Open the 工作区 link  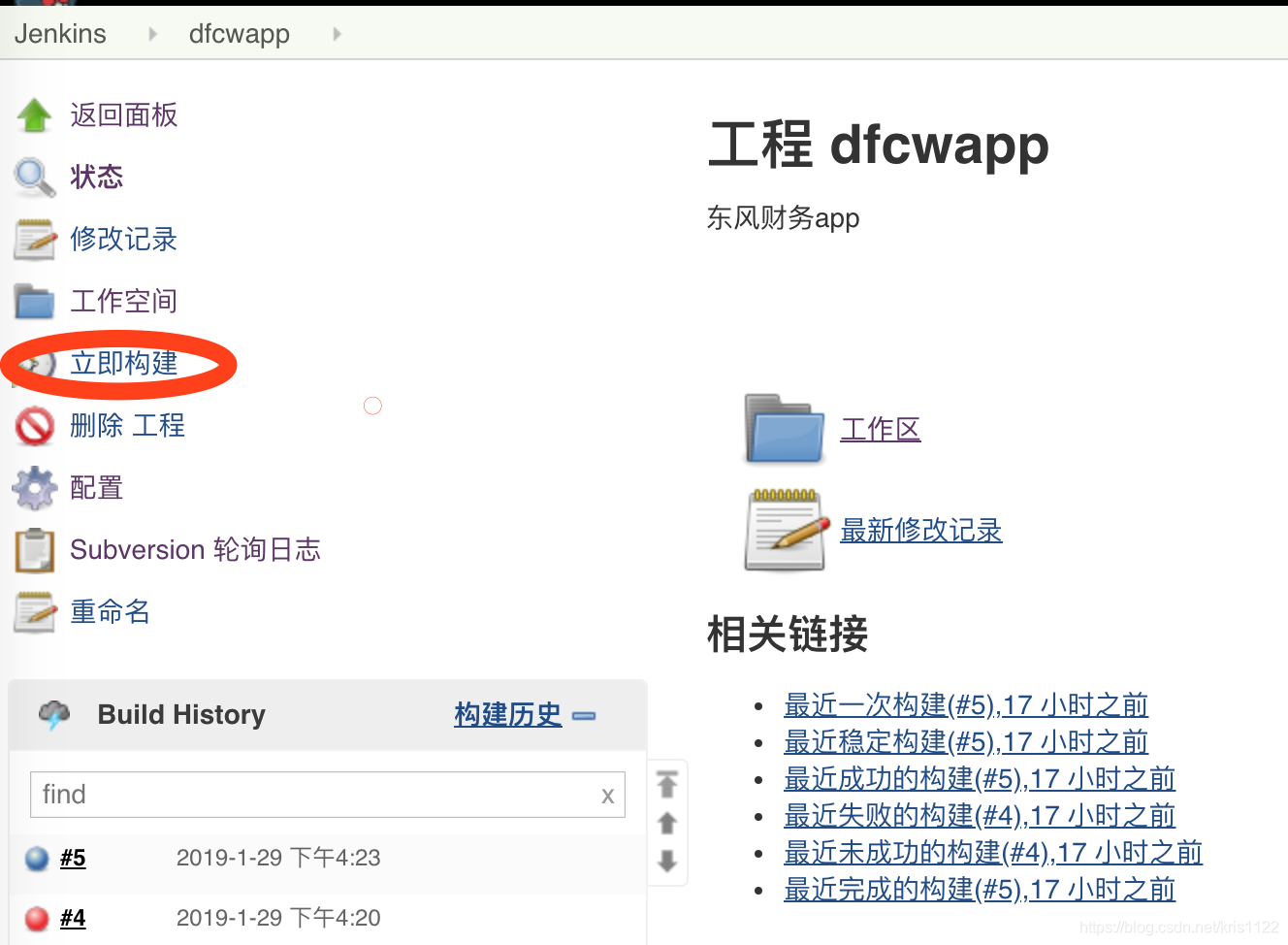point(881,430)
